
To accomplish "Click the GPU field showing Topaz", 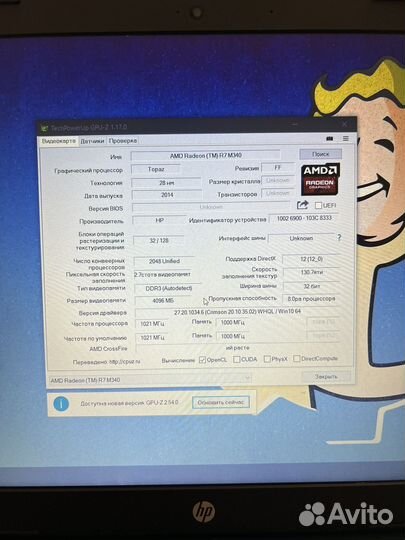I will click(x=156, y=169).
